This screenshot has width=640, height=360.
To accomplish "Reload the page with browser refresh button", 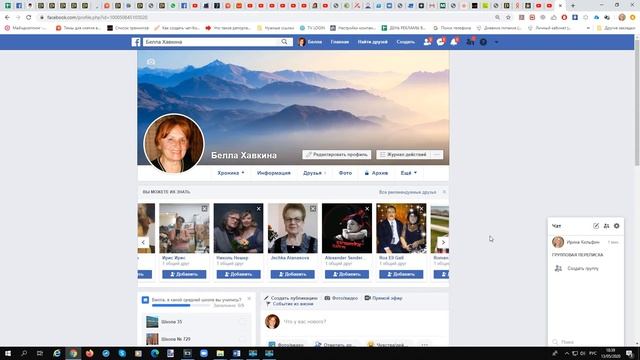I will [29, 18].
